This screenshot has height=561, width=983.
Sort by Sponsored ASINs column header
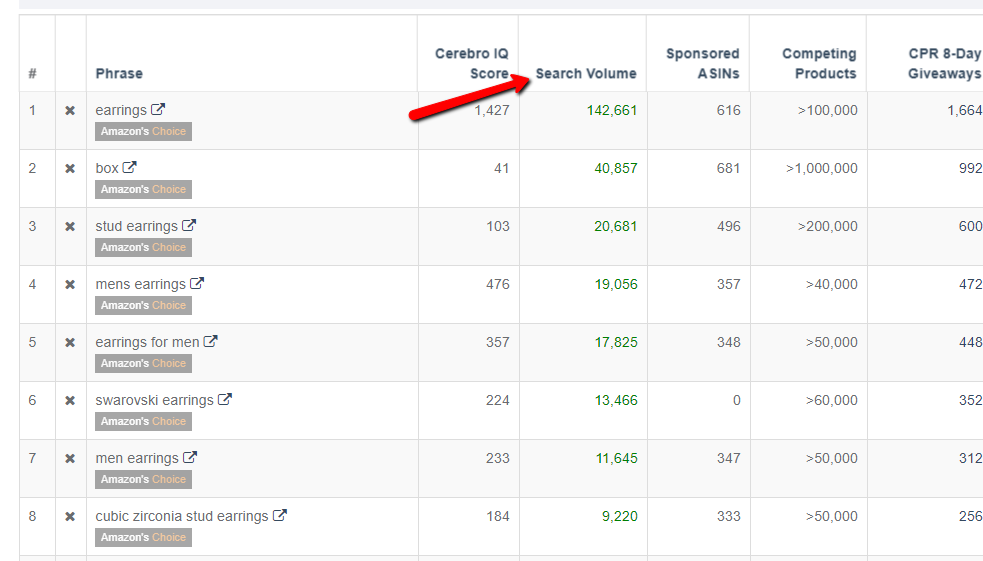click(x=702, y=63)
